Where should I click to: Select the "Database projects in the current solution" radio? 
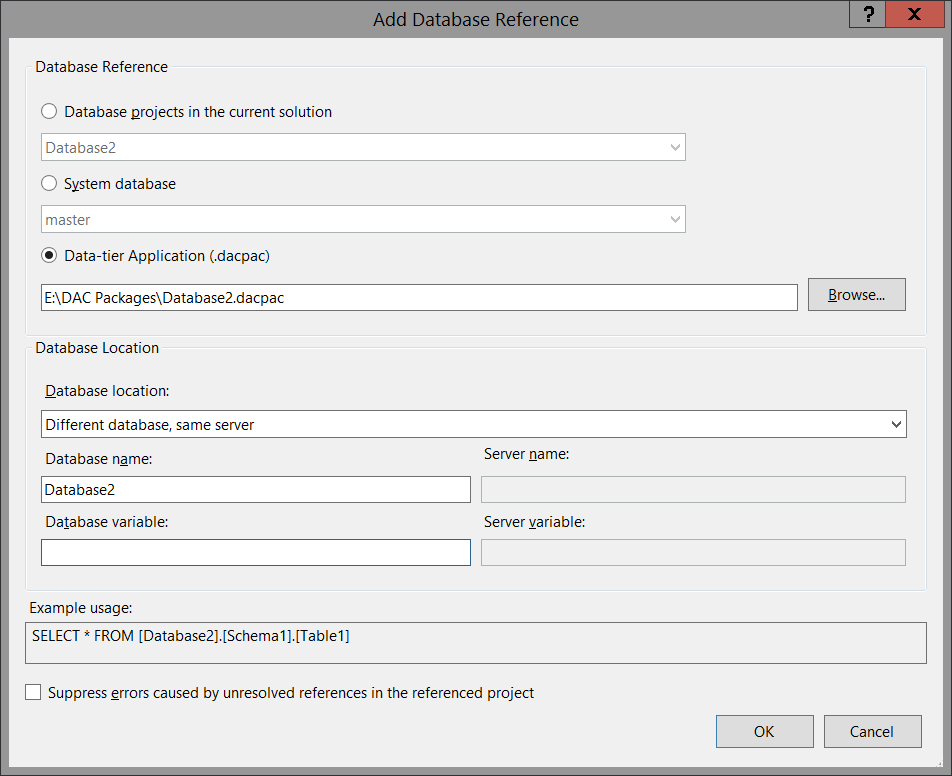49,111
